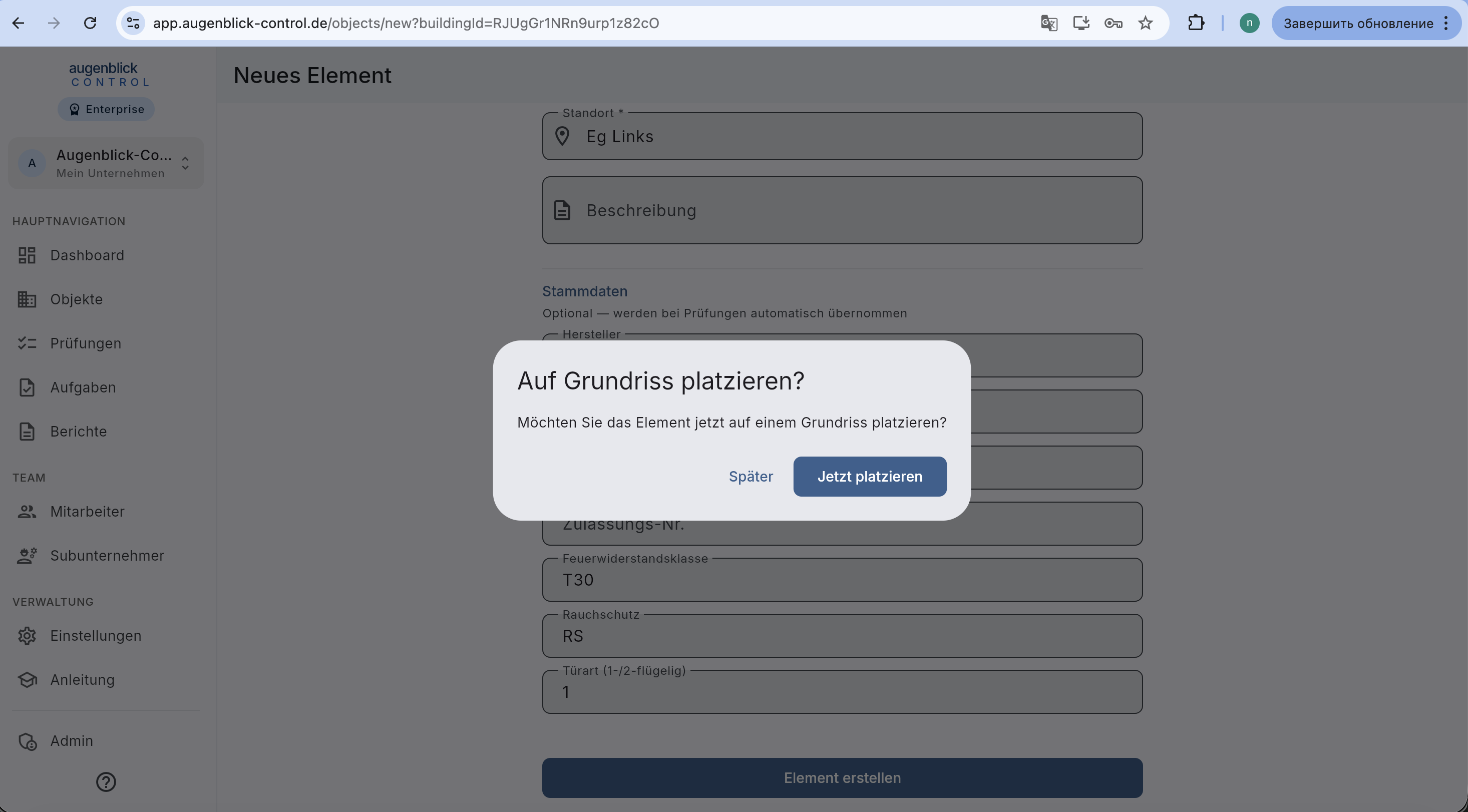The width and height of the screenshot is (1468, 812).
Task: Open Objekte in the main navigation
Action: click(x=106, y=299)
